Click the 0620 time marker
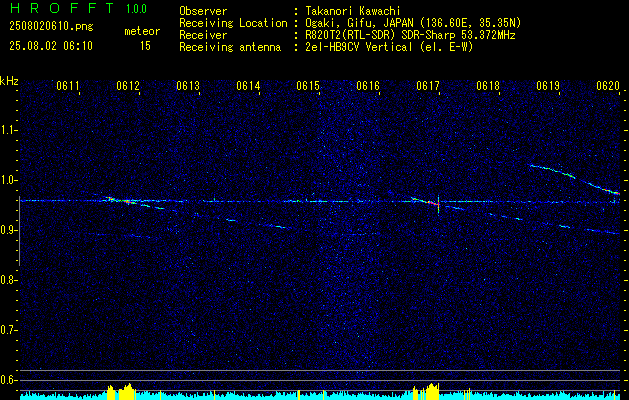This screenshot has height=400, width=629. (x=608, y=85)
